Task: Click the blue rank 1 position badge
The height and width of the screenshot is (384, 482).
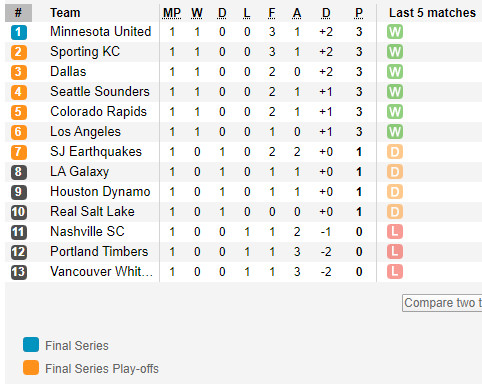Action: tap(19, 32)
